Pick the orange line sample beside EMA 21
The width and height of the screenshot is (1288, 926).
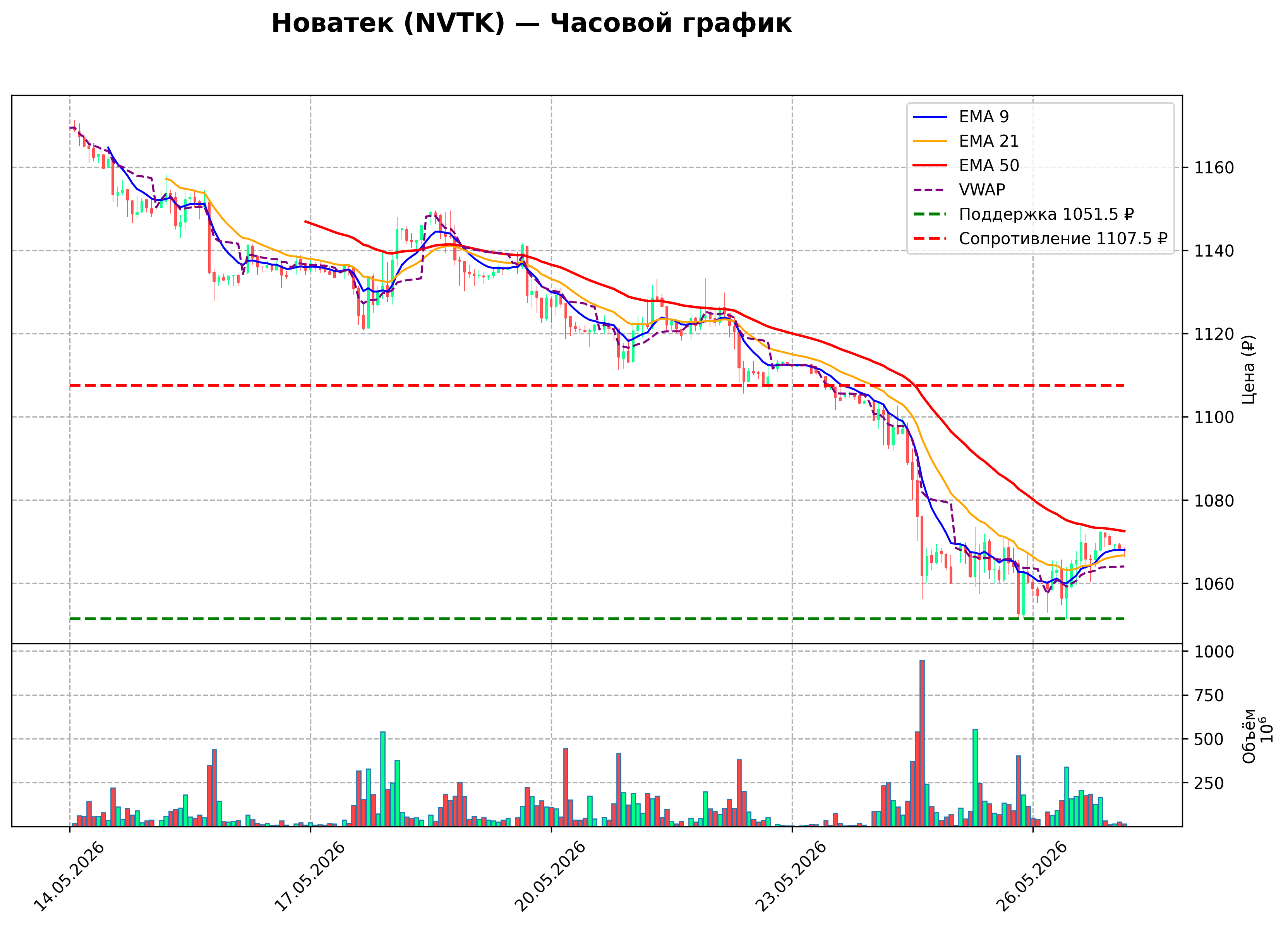[930, 141]
